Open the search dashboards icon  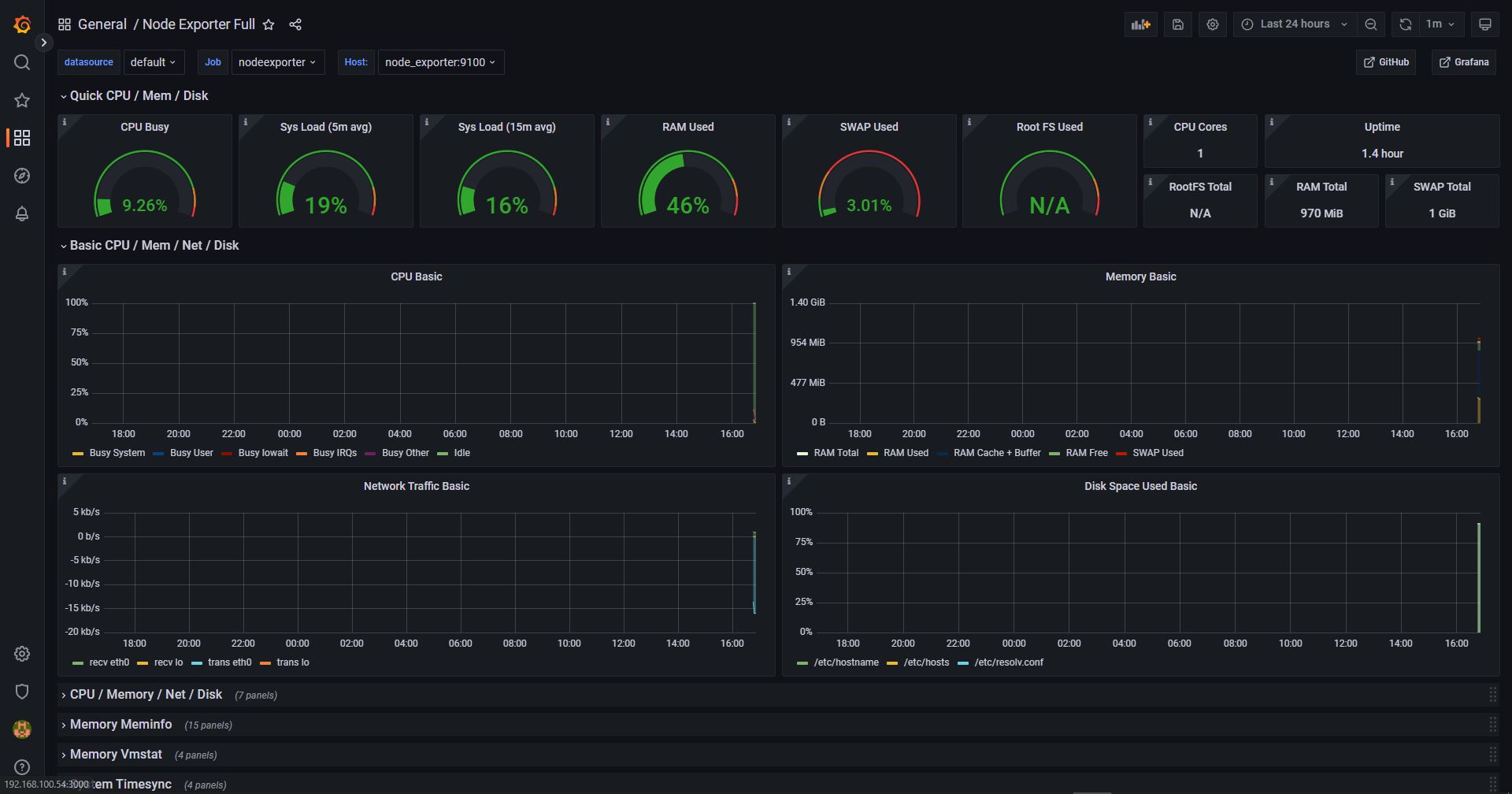[22, 62]
